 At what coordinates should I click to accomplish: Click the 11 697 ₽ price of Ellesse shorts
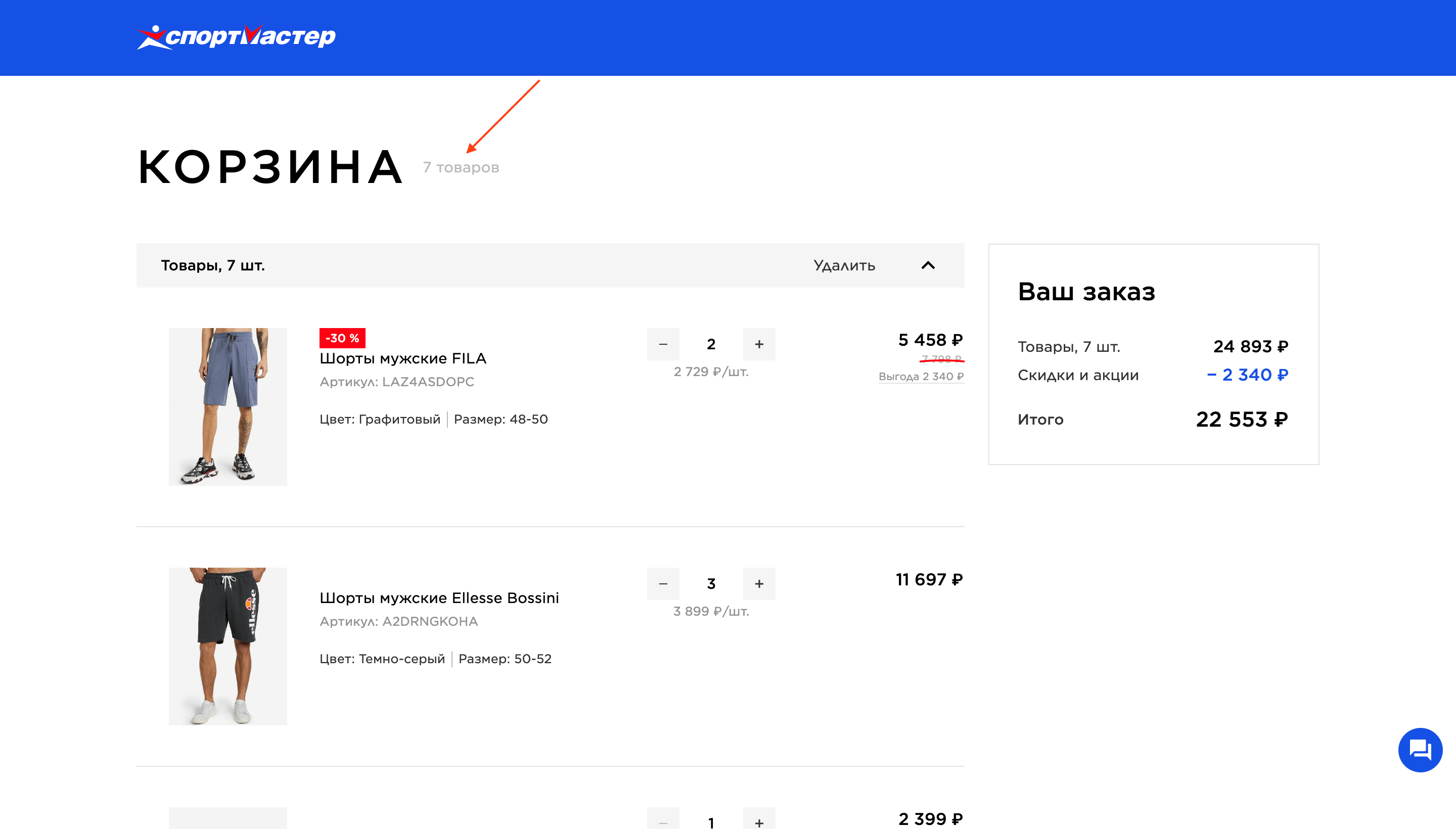click(929, 580)
